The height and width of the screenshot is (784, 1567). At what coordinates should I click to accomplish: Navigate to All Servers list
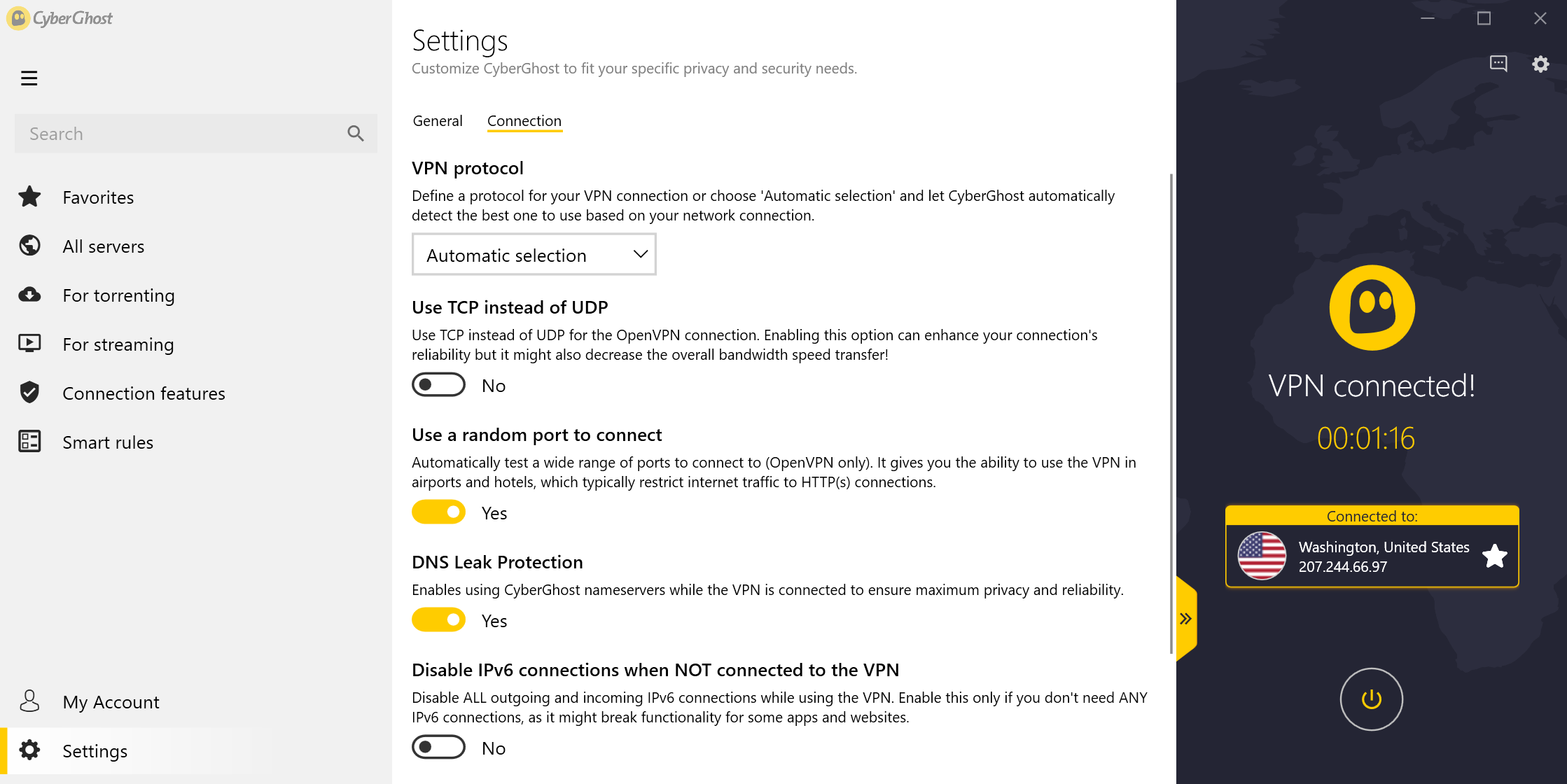tap(103, 246)
